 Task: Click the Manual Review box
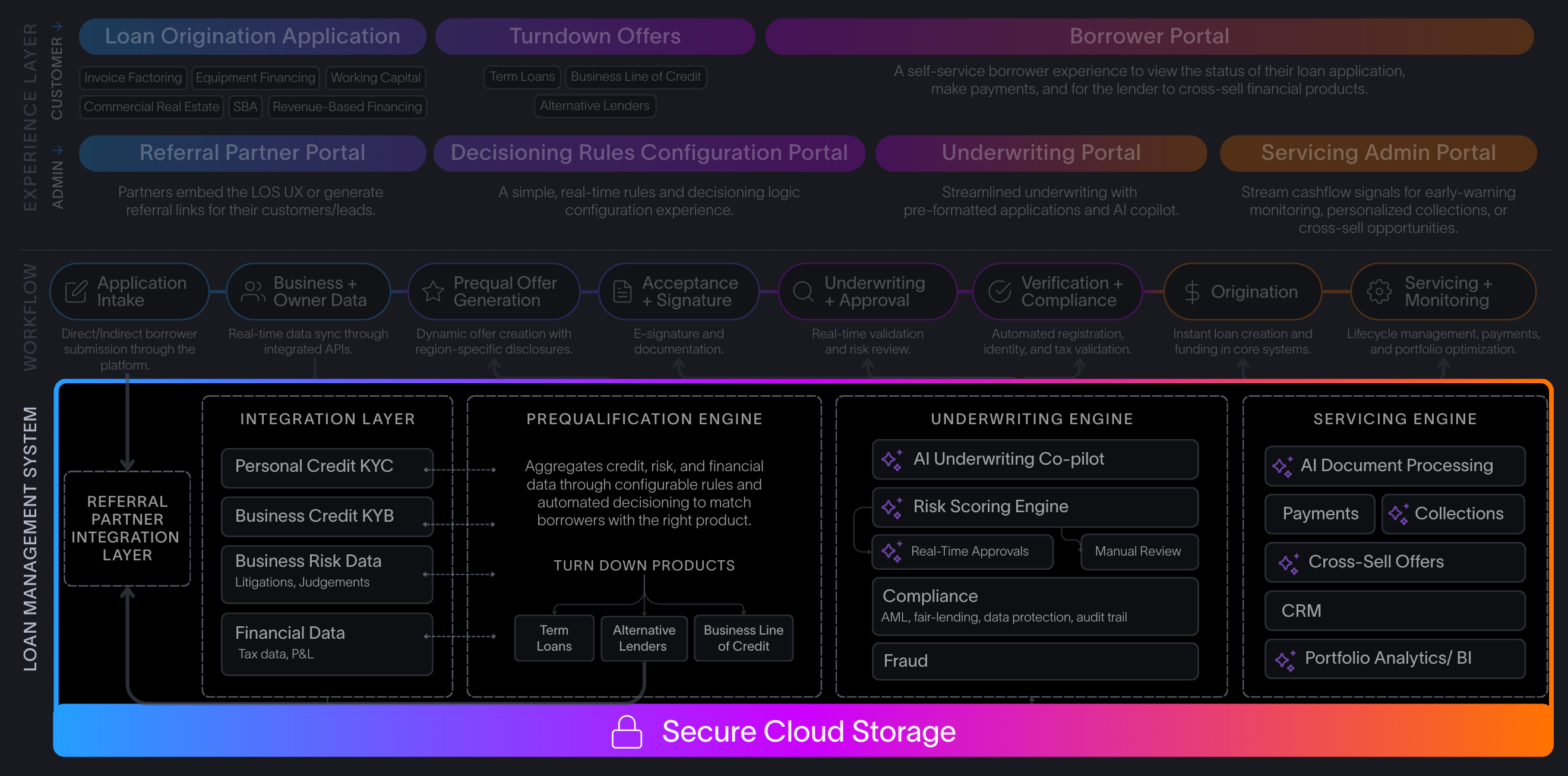point(1137,551)
